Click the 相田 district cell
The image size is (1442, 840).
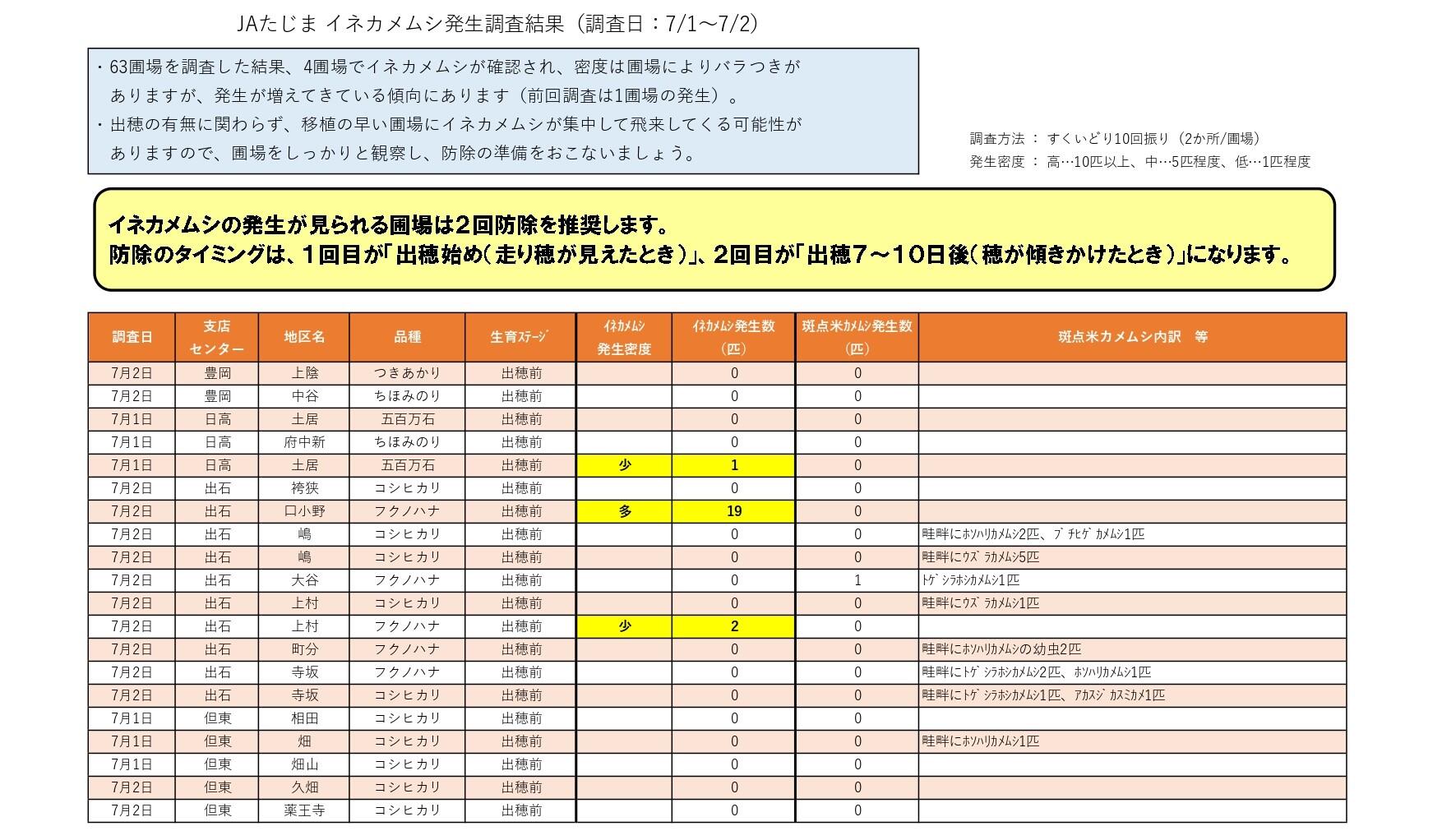304,718
